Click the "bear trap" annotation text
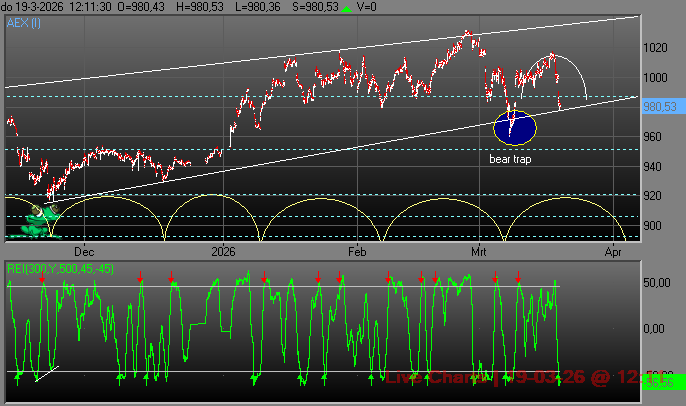 (x=510, y=159)
